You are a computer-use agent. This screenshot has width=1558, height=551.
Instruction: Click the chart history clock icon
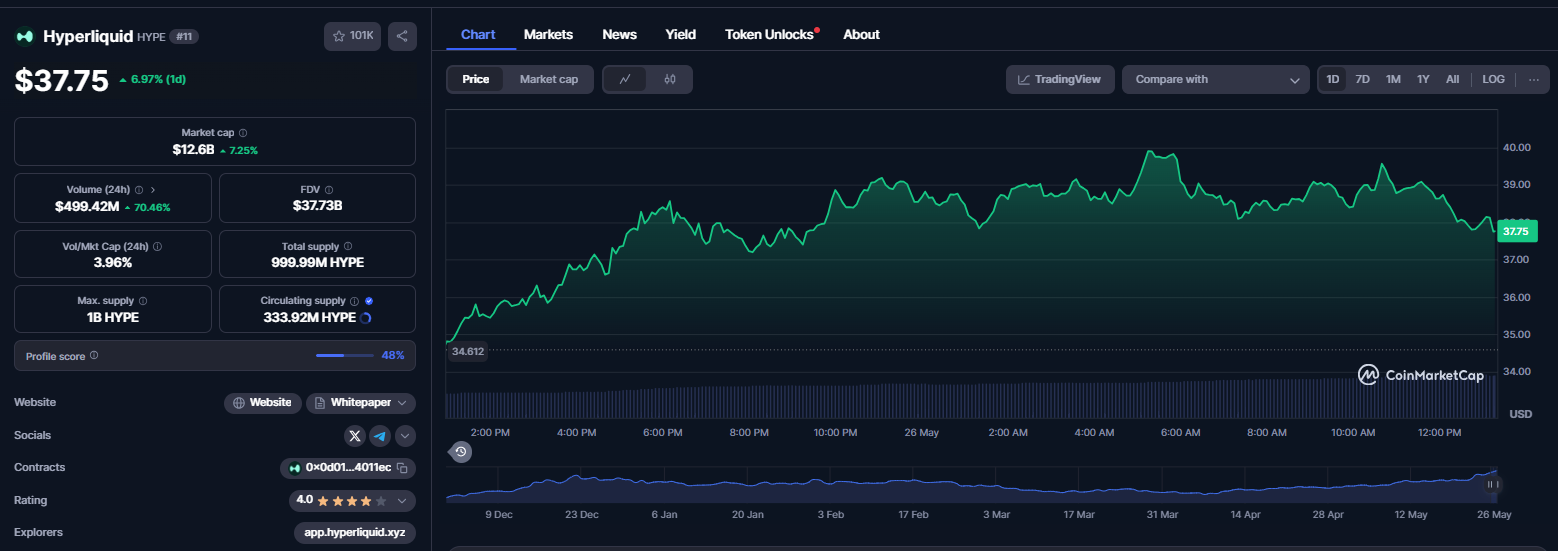(x=461, y=452)
